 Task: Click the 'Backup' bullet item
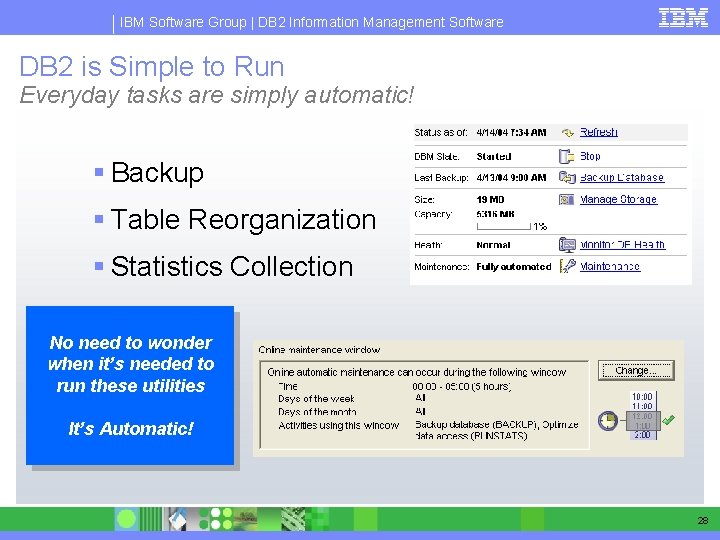[x=157, y=173]
